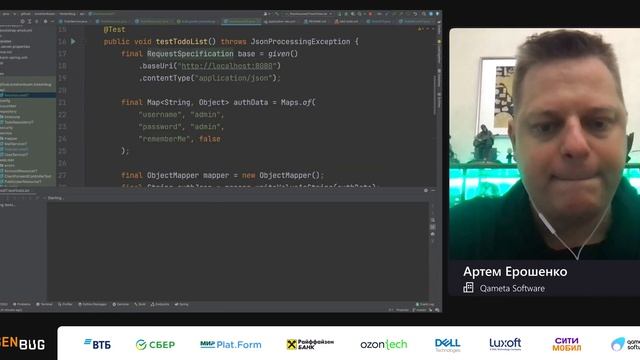The height and width of the screenshot is (360, 640).
Task: Select the testTodoList tab in the Run panel
Action: click(16, 190)
